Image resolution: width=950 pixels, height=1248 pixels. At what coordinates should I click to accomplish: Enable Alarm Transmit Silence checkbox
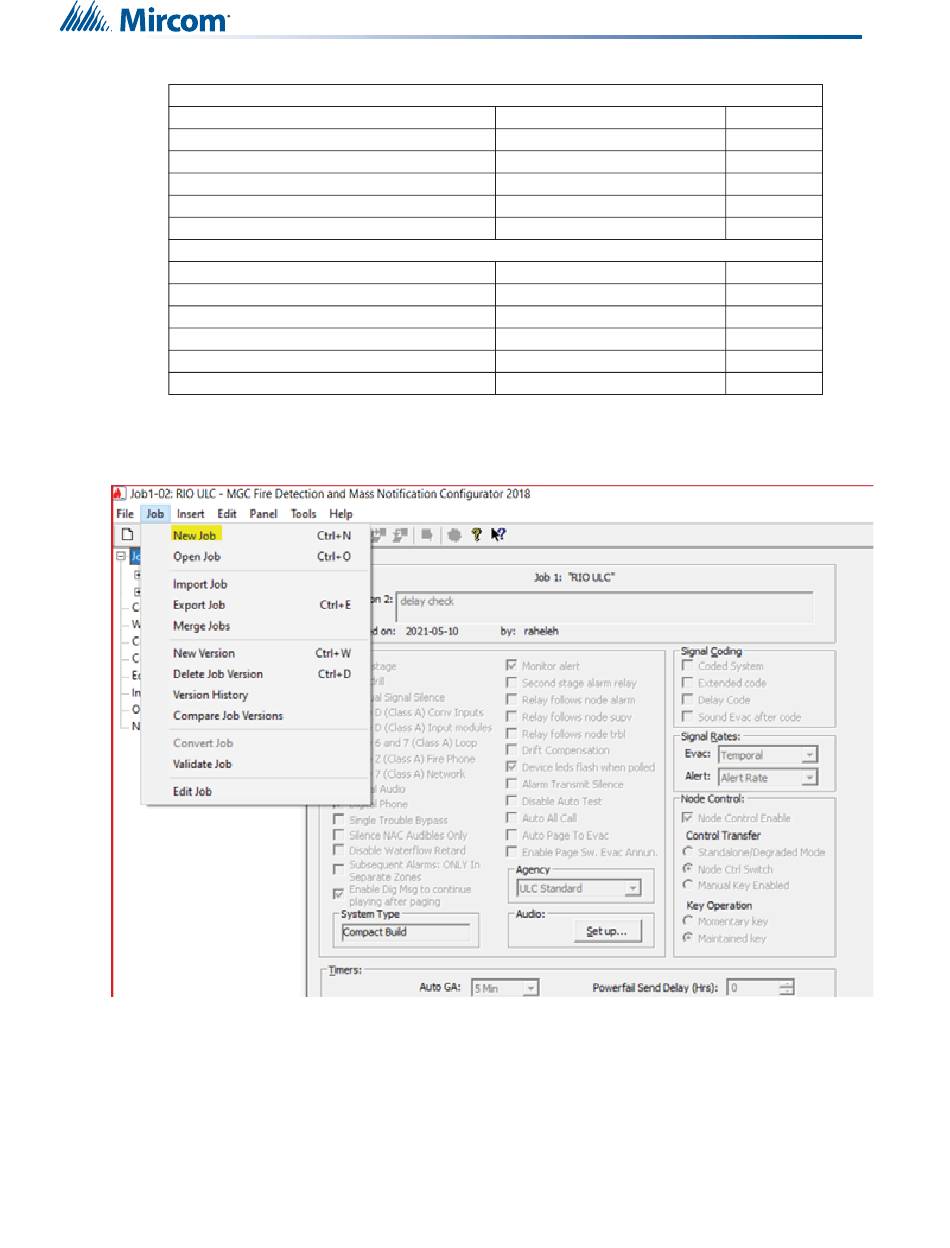[x=512, y=785]
